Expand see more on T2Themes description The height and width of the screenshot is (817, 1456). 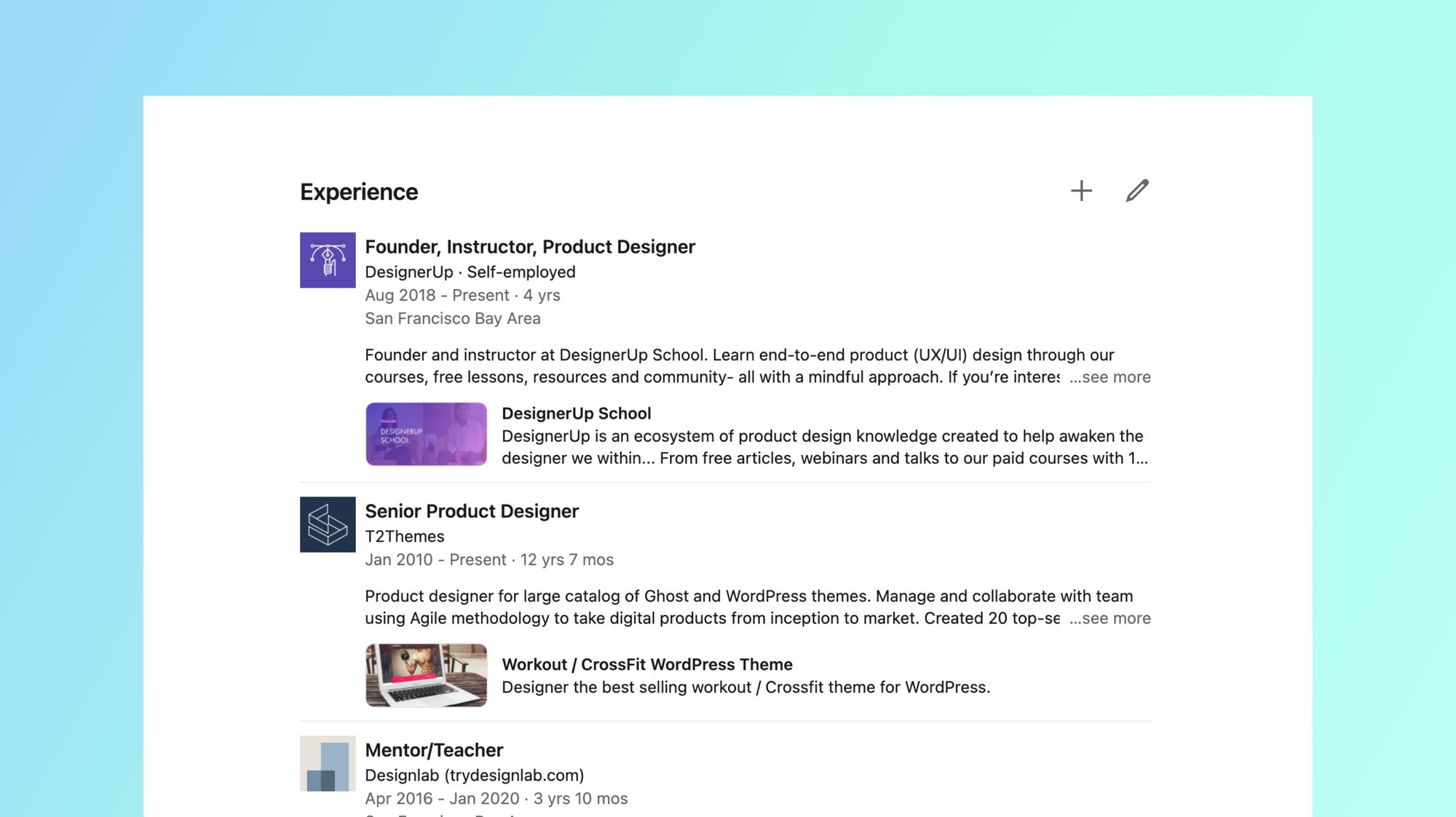point(1109,618)
